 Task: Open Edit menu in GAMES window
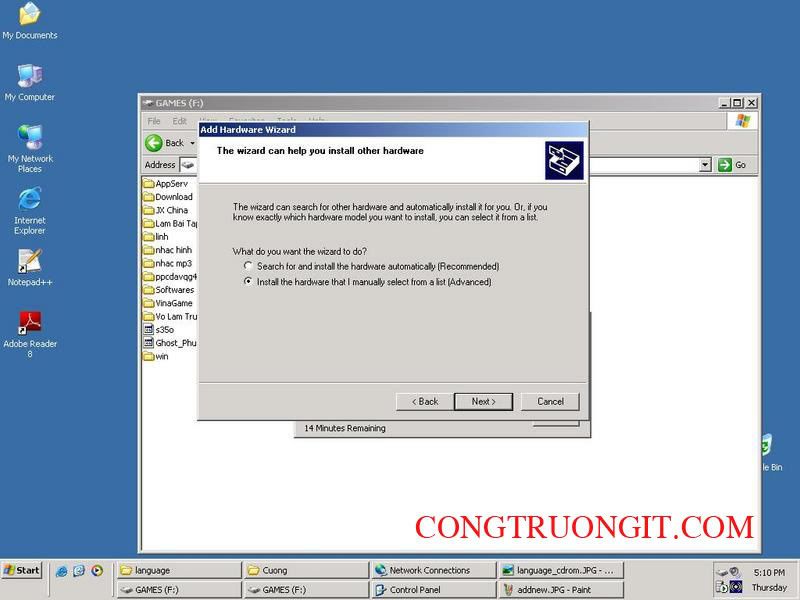point(179,121)
